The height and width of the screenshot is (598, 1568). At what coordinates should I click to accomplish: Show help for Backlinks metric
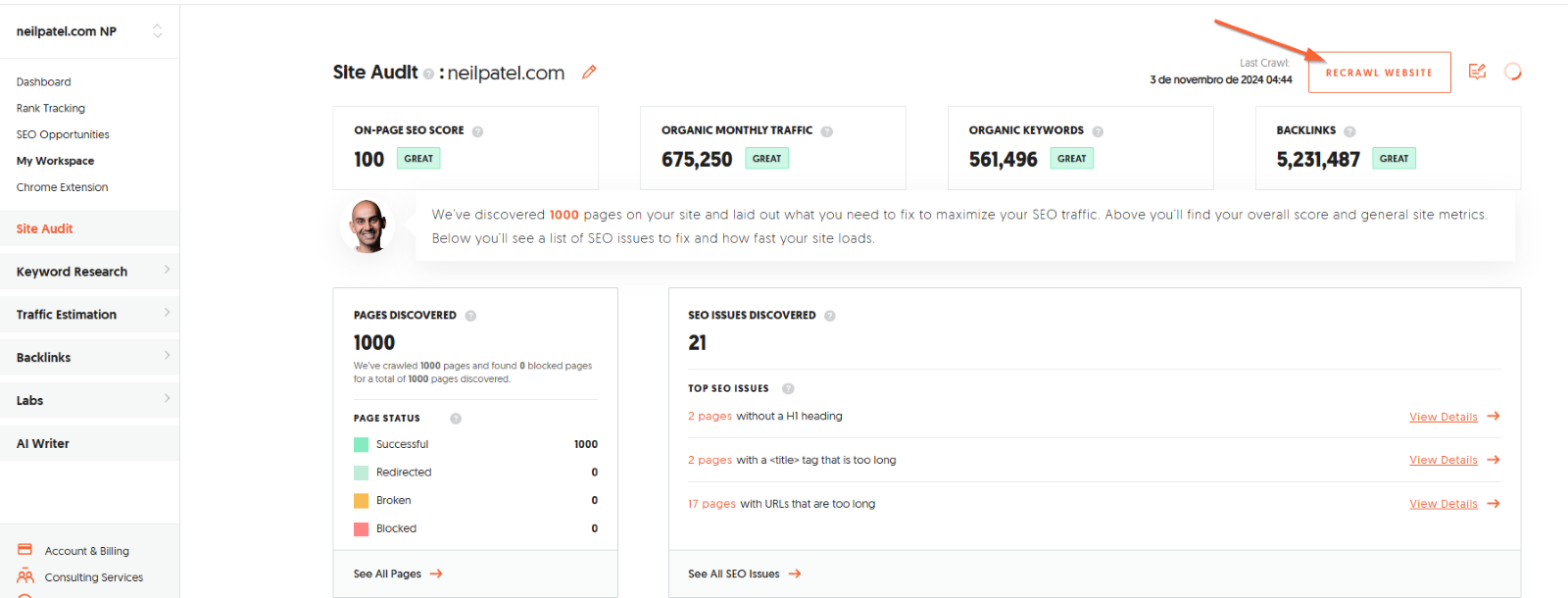[x=1349, y=131]
